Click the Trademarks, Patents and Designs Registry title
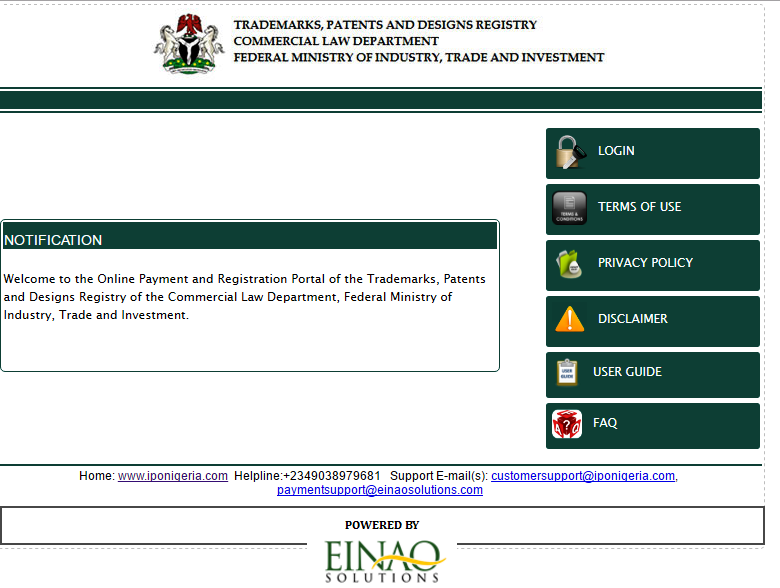 [x=385, y=25]
